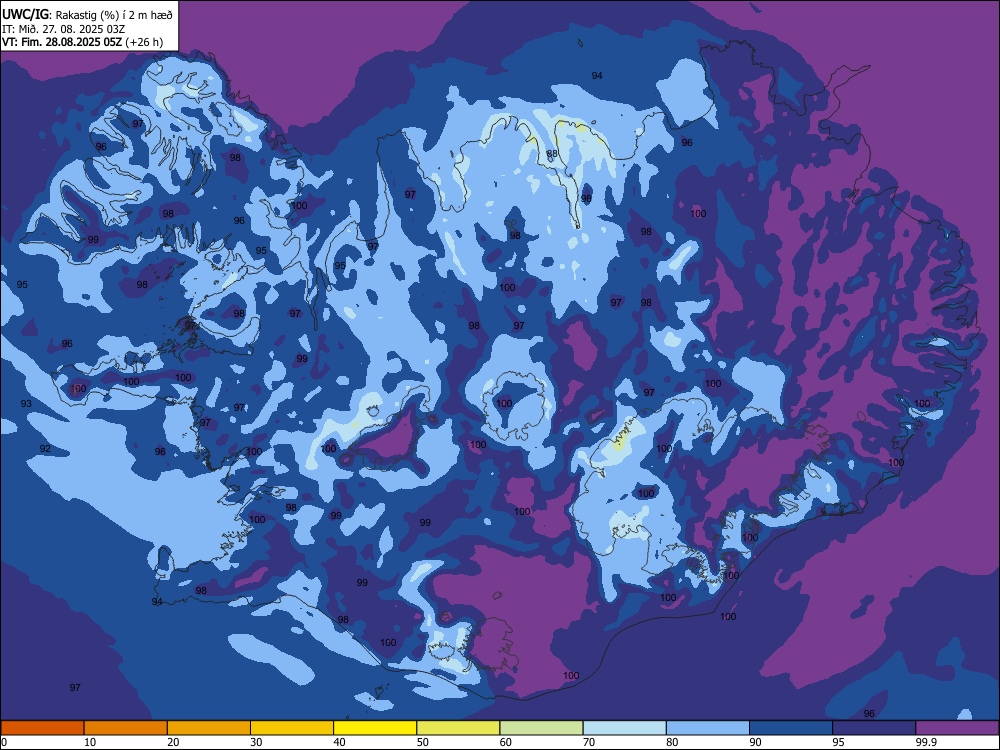
Task: Click the legend scale label '30'
Action: [x=256, y=742]
